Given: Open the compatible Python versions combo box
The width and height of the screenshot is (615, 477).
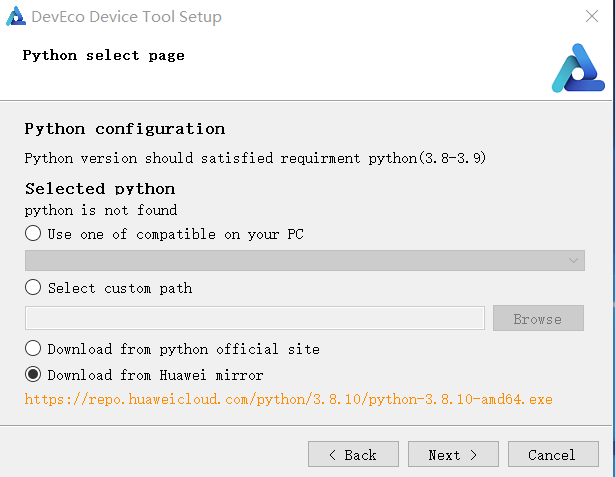Looking at the screenshot, I should [304, 261].
